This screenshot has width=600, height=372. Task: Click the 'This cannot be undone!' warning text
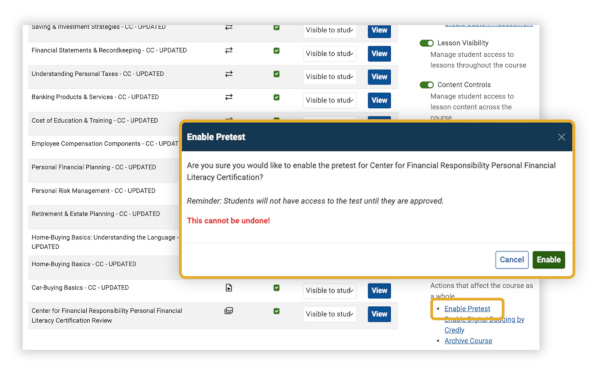click(x=228, y=221)
